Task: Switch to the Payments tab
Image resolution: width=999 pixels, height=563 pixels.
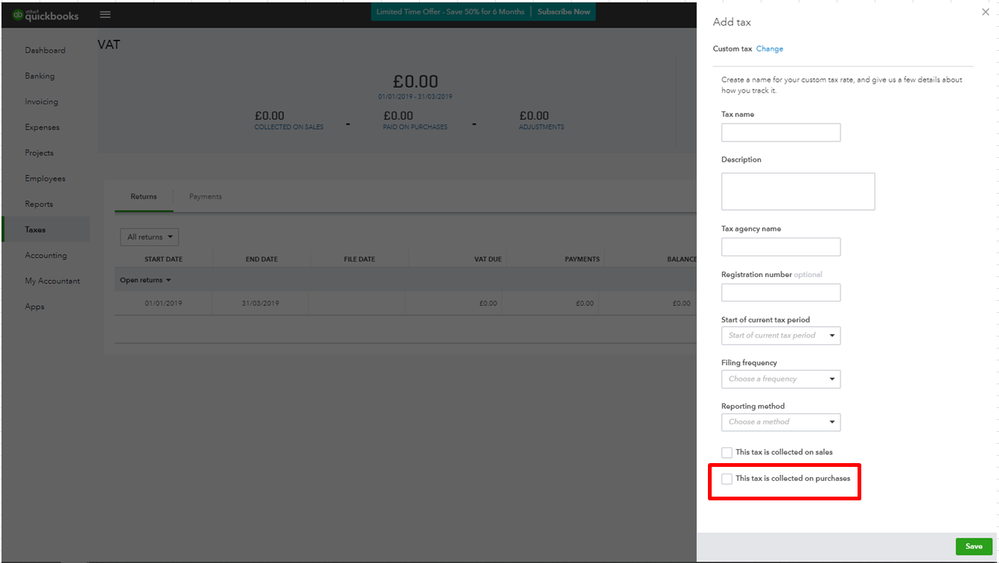Action: click(x=205, y=197)
